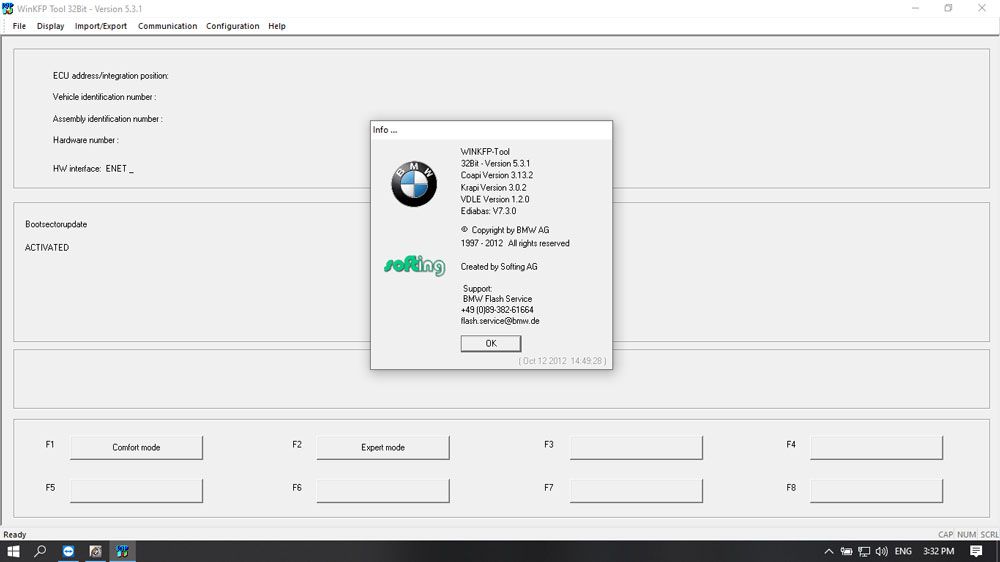Screen dimensions: 1000x562
Task: Open the Communication menu
Action: pyautogui.click(x=167, y=26)
